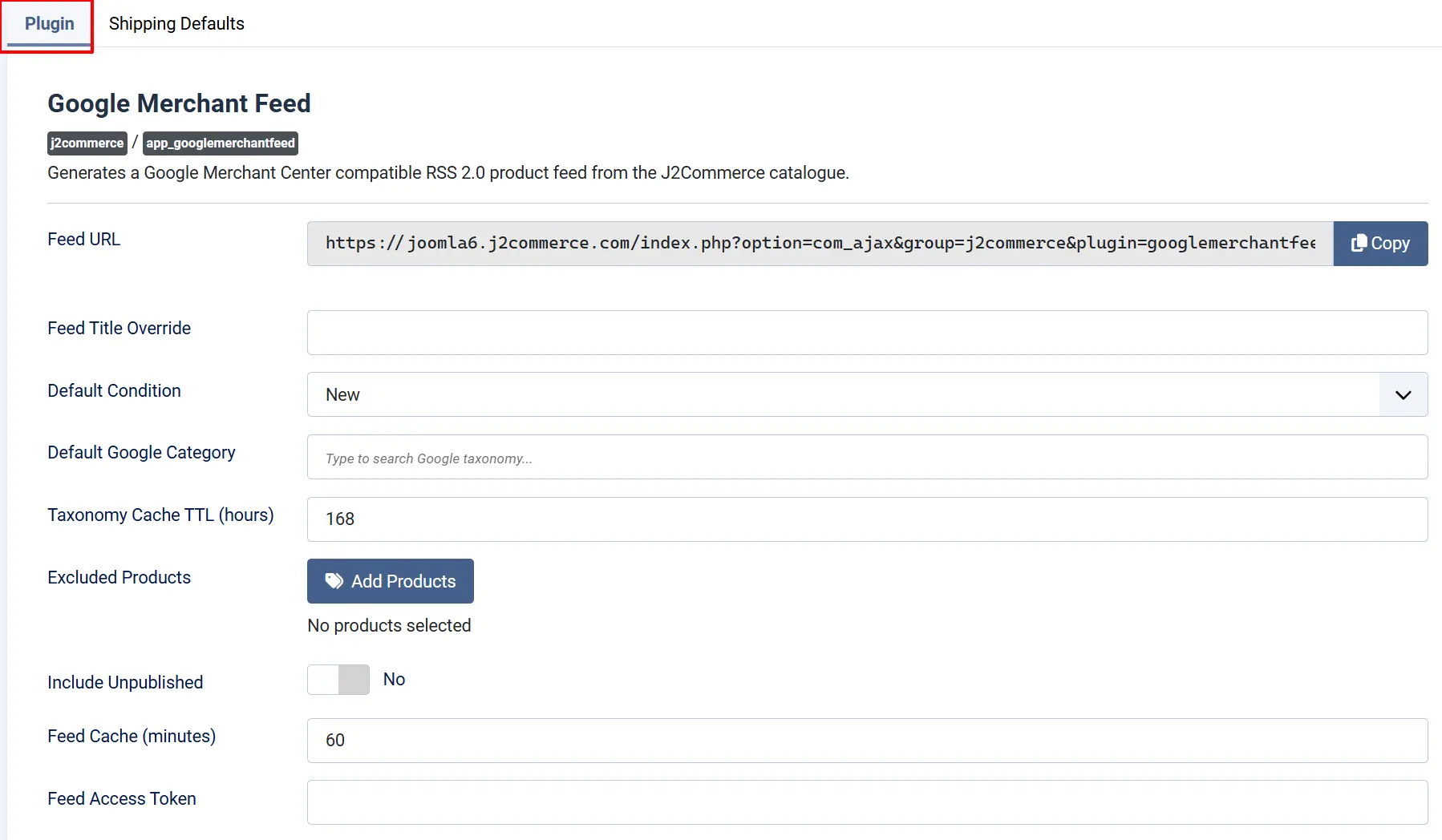Click the app_googlemerchantfeed badge
The image size is (1442, 840).
click(x=221, y=143)
